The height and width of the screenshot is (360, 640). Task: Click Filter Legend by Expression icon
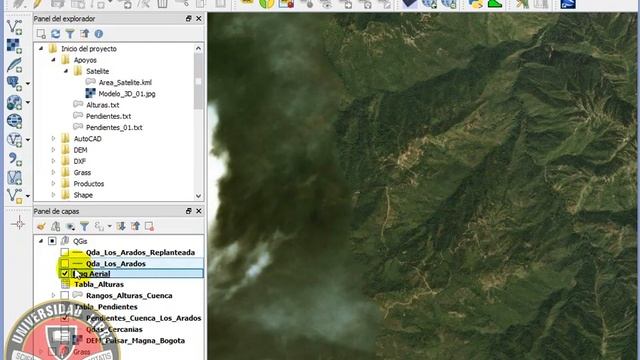pyautogui.click(x=99, y=226)
